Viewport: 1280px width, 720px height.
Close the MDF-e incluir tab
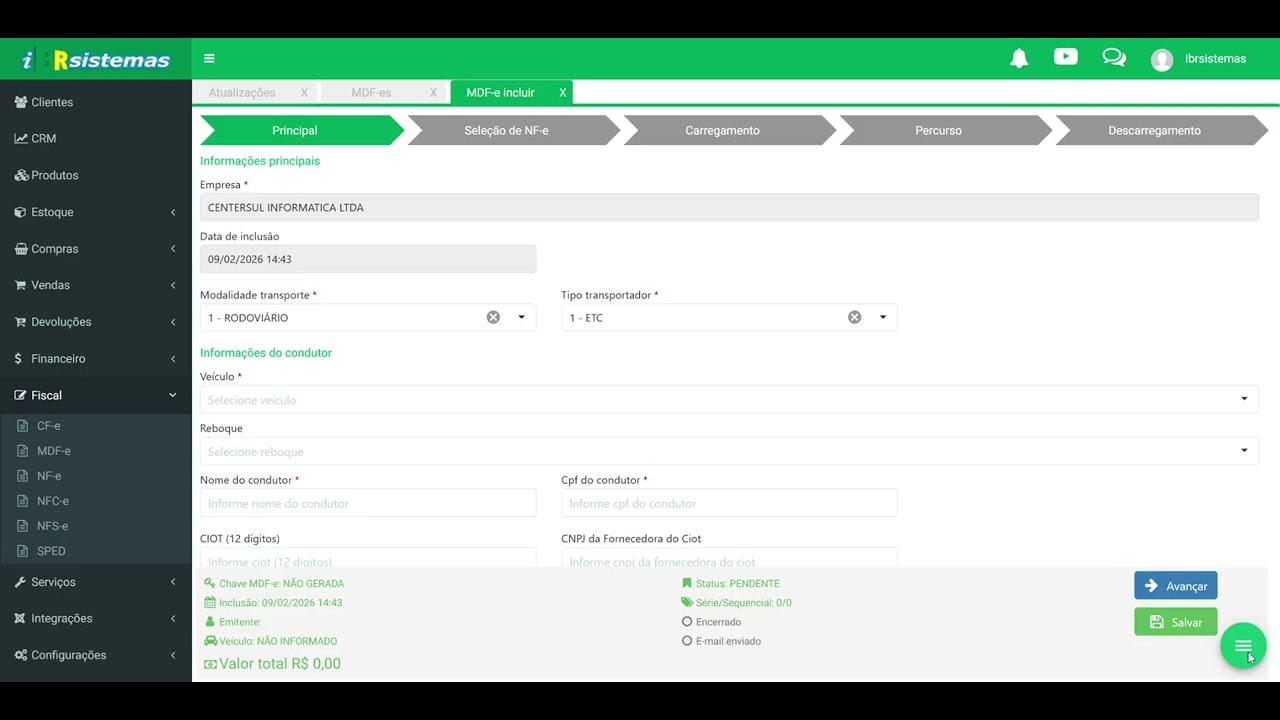click(562, 93)
